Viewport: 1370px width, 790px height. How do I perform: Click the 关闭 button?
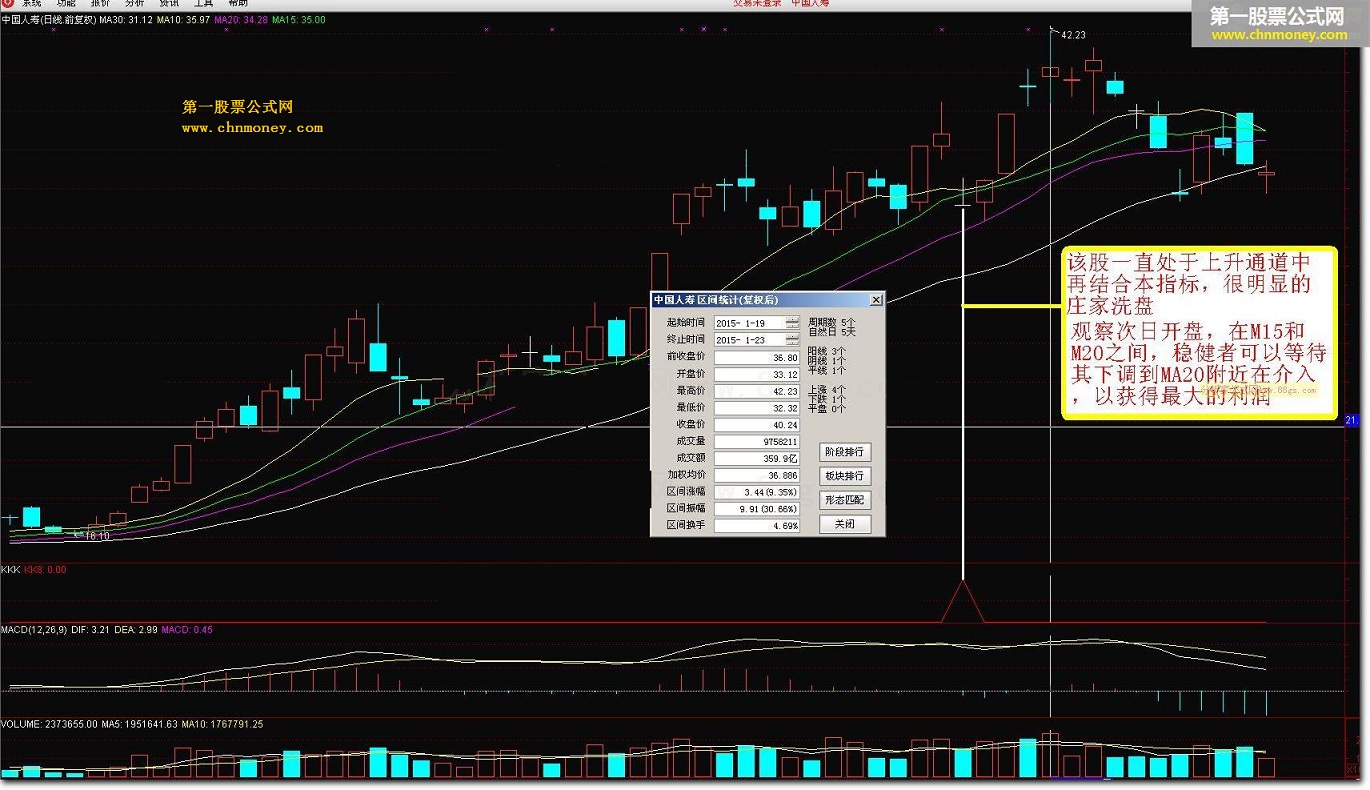coord(845,524)
